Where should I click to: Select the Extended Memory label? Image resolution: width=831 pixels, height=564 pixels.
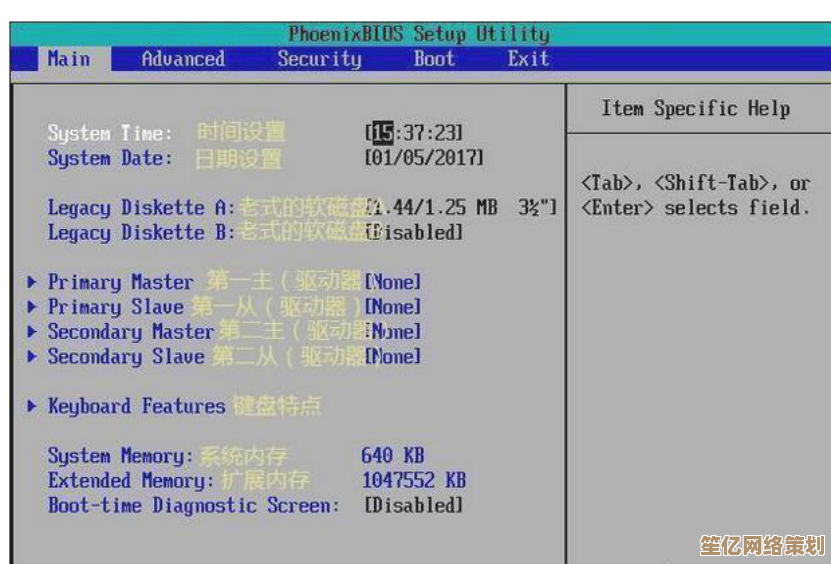[x=130, y=481]
